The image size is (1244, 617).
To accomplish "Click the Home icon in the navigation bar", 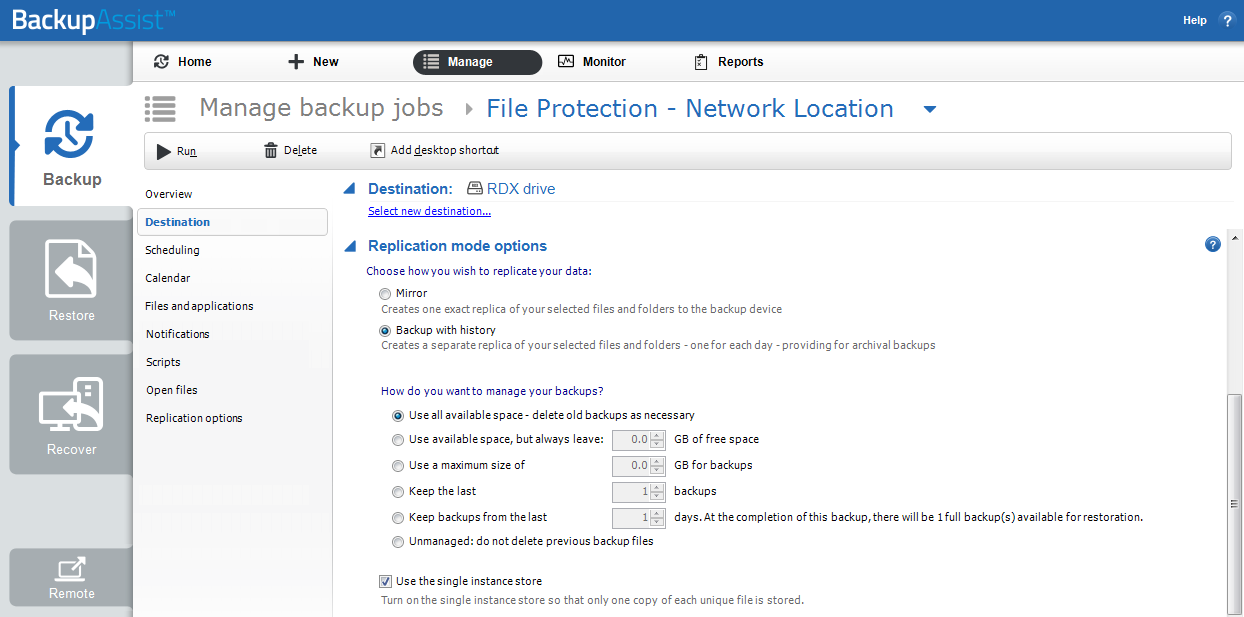I will point(161,62).
